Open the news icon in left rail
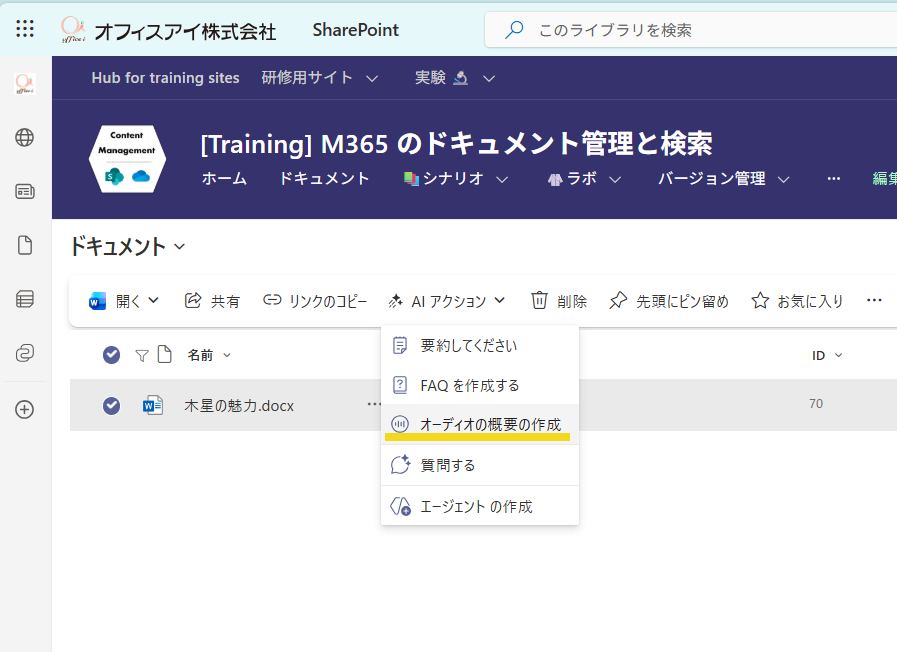Image resolution: width=897 pixels, height=652 pixels. [x=25, y=192]
